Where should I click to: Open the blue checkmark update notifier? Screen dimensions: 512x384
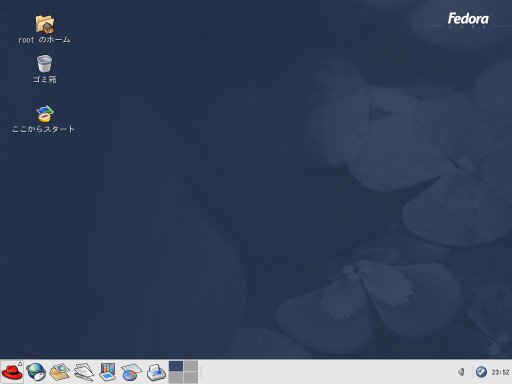[x=481, y=372]
